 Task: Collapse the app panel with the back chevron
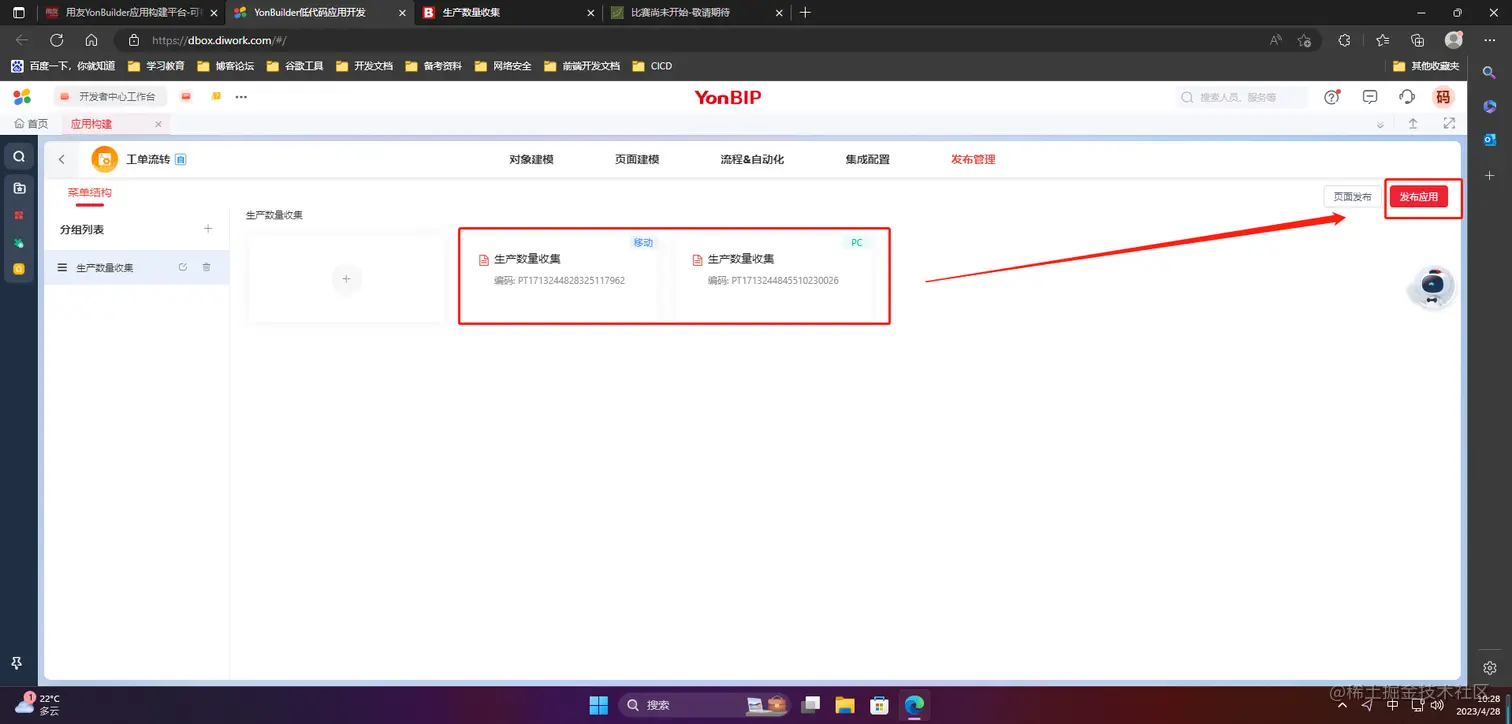(x=61, y=158)
